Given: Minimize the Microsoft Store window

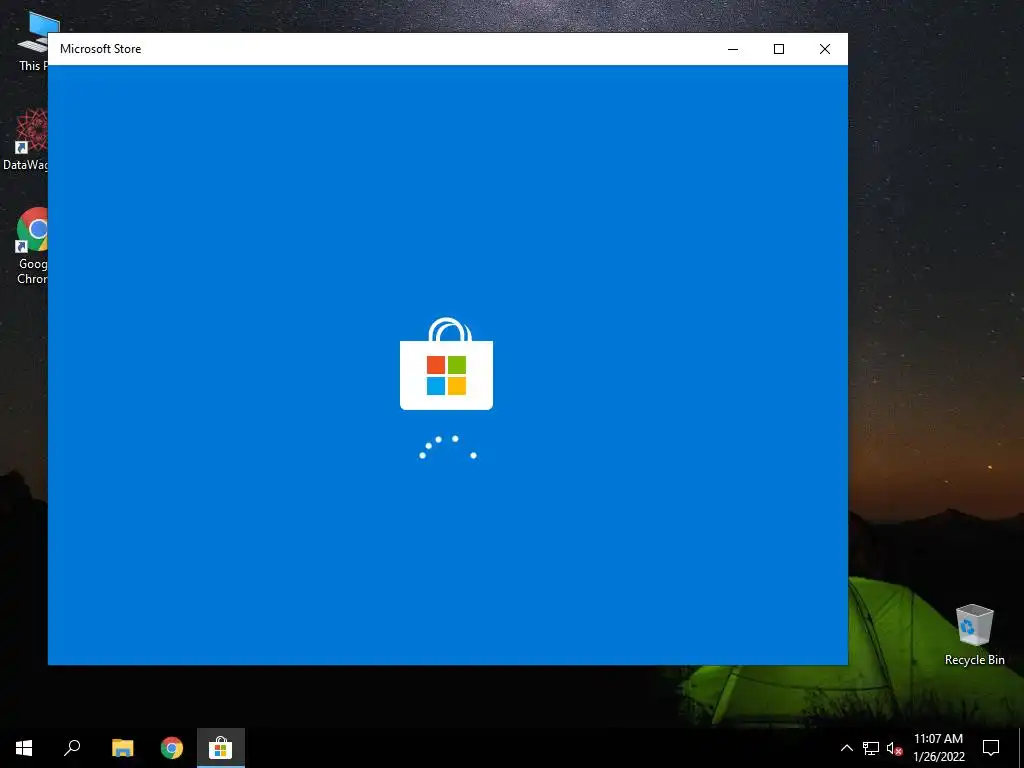Looking at the screenshot, I should tap(733, 49).
